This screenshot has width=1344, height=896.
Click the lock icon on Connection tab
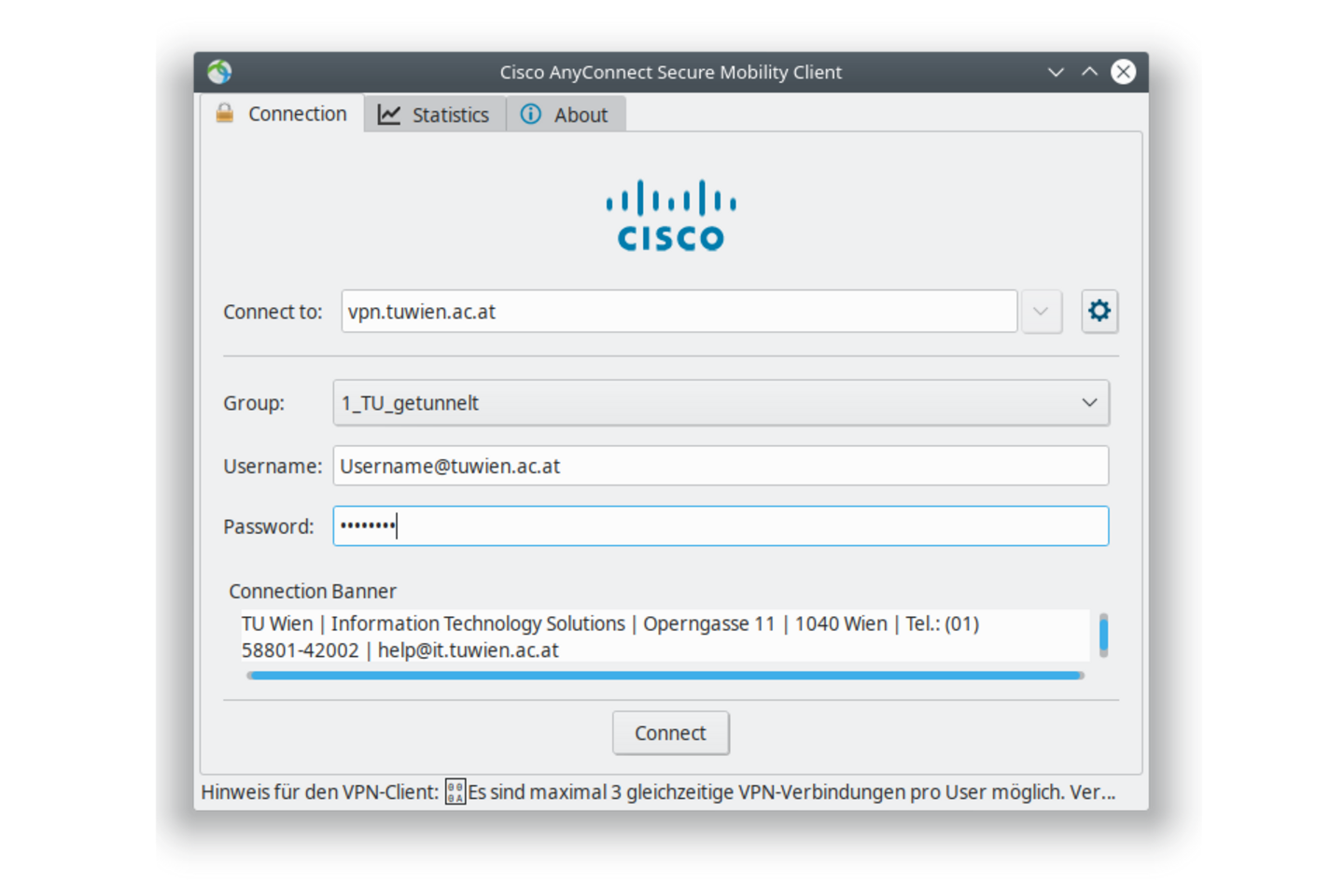coord(225,113)
